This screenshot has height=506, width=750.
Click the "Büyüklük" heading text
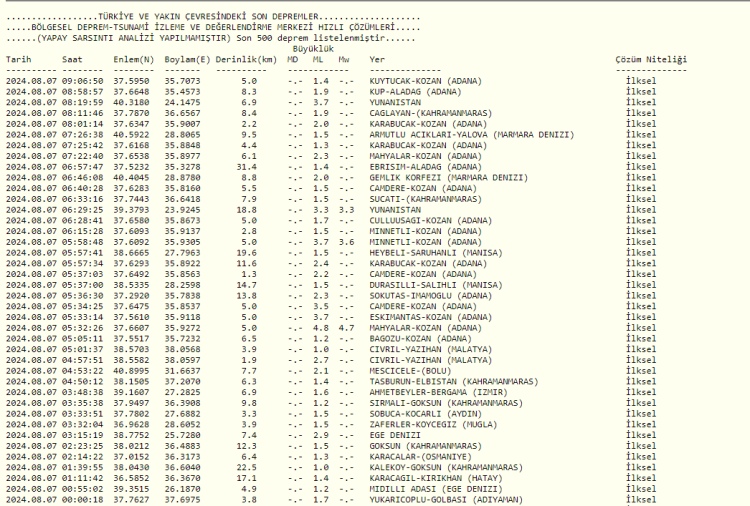tap(312, 48)
